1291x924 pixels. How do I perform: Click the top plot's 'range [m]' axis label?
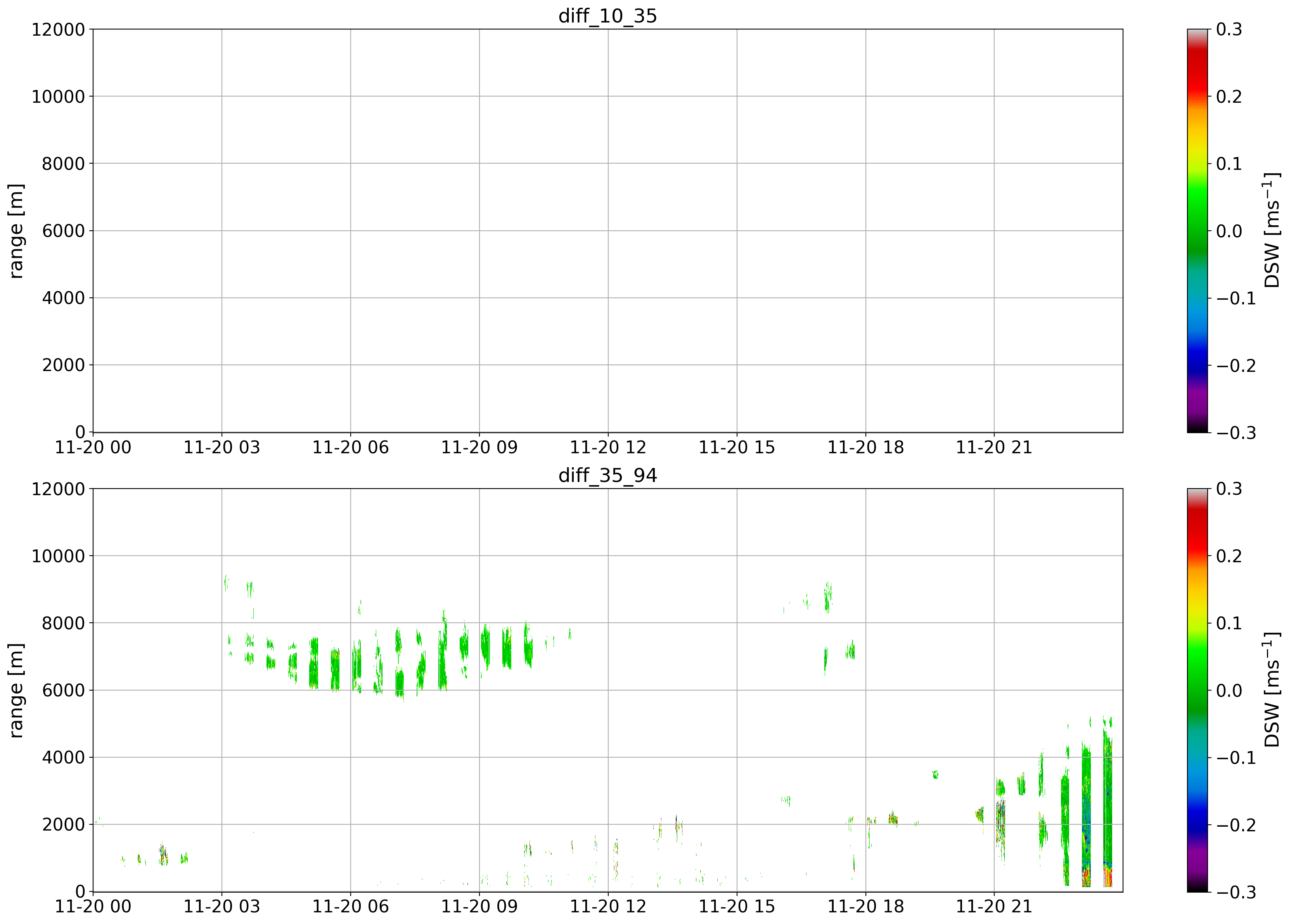click(x=17, y=230)
